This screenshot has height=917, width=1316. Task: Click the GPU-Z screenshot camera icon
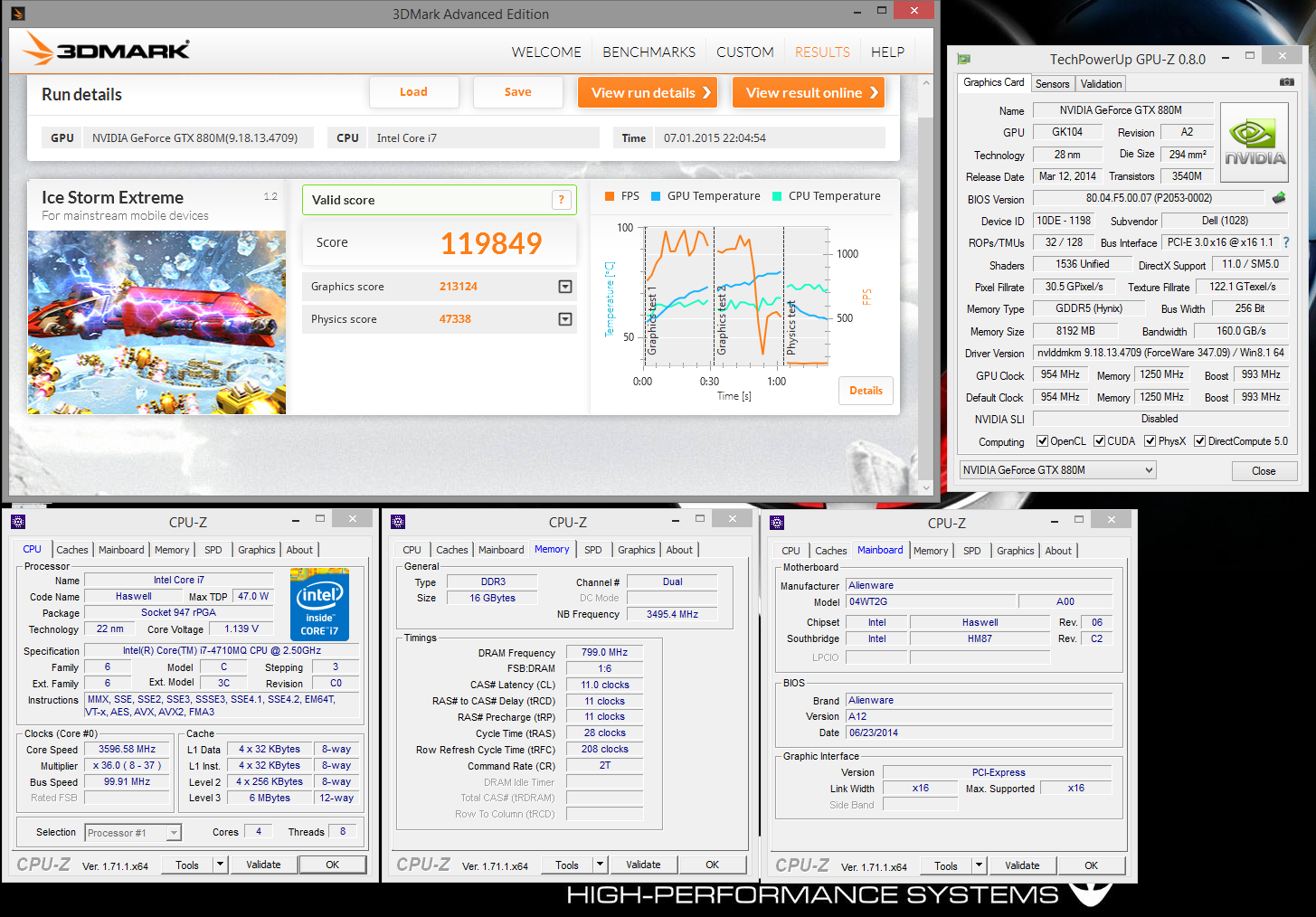tap(1286, 82)
